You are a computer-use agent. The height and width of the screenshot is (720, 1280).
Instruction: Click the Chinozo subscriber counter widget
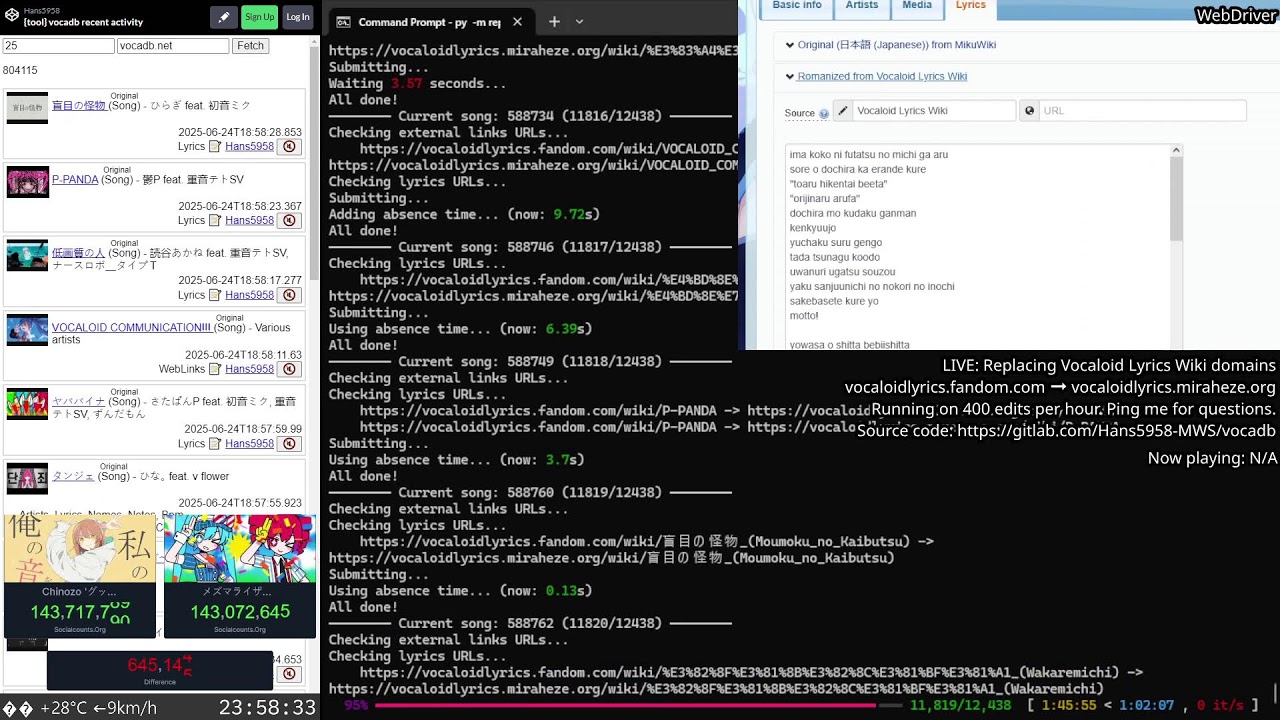click(80, 576)
